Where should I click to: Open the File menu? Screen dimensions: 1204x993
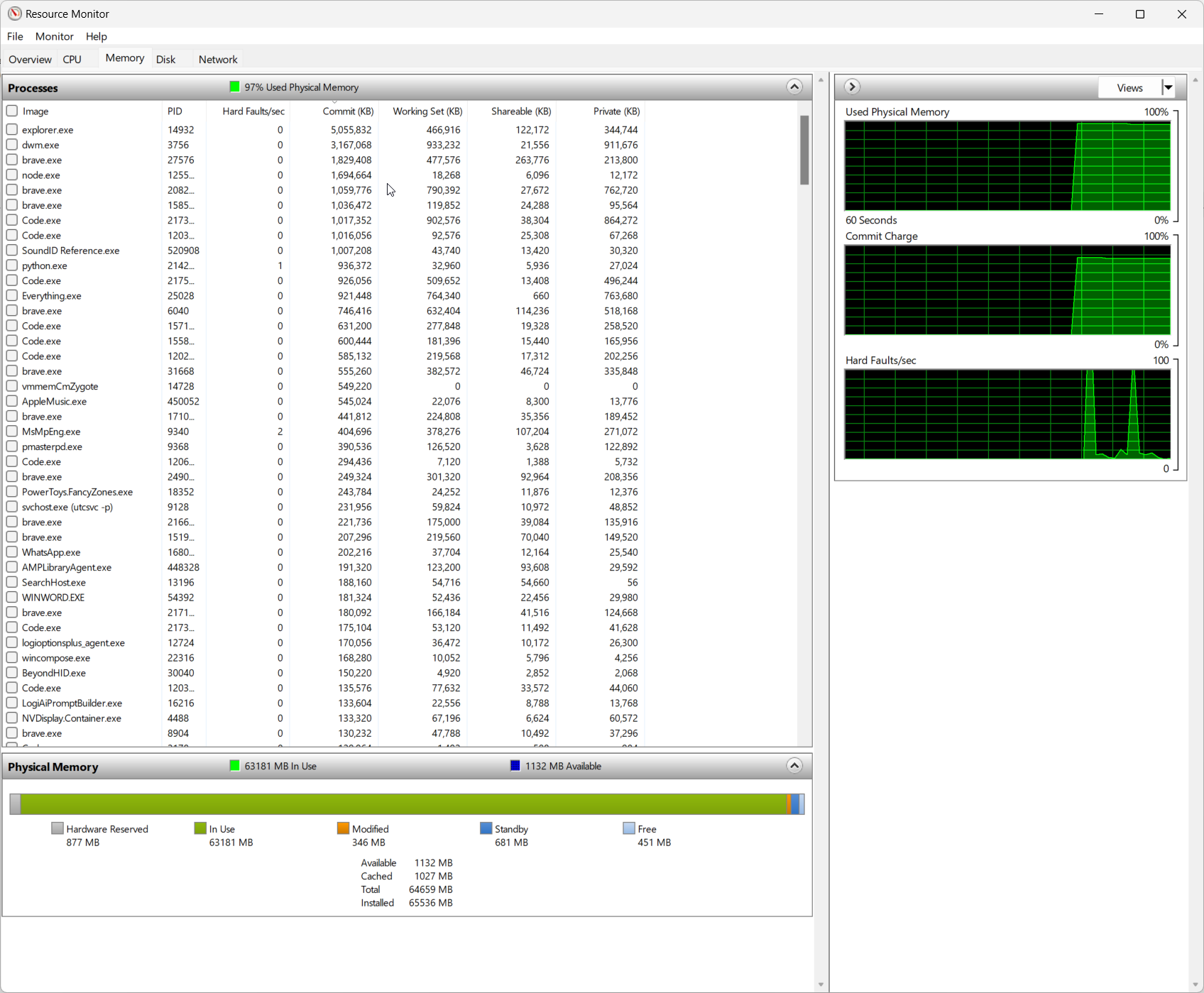coord(15,36)
